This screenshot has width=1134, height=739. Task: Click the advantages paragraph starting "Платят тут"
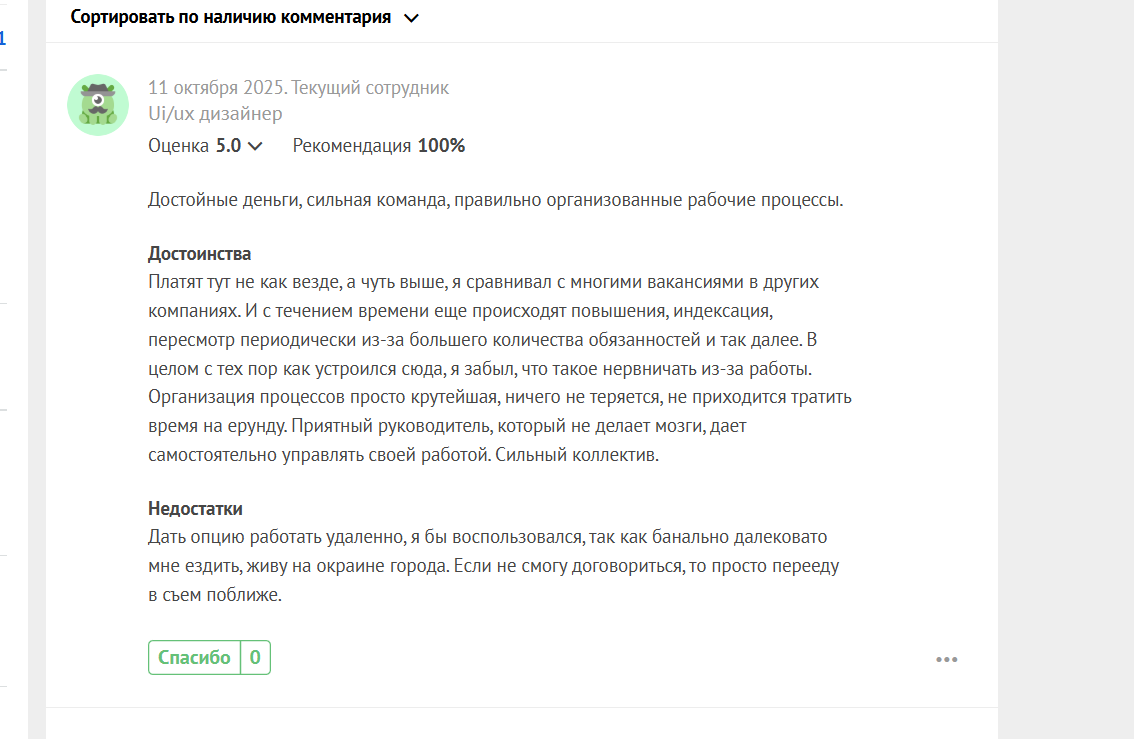click(499, 369)
